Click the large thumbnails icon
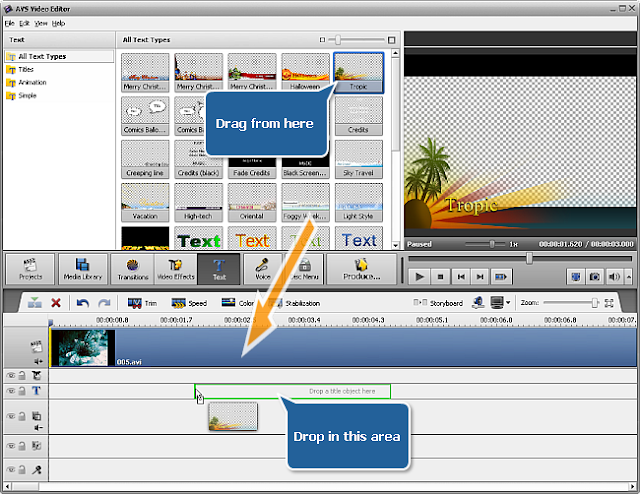 (x=391, y=40)
